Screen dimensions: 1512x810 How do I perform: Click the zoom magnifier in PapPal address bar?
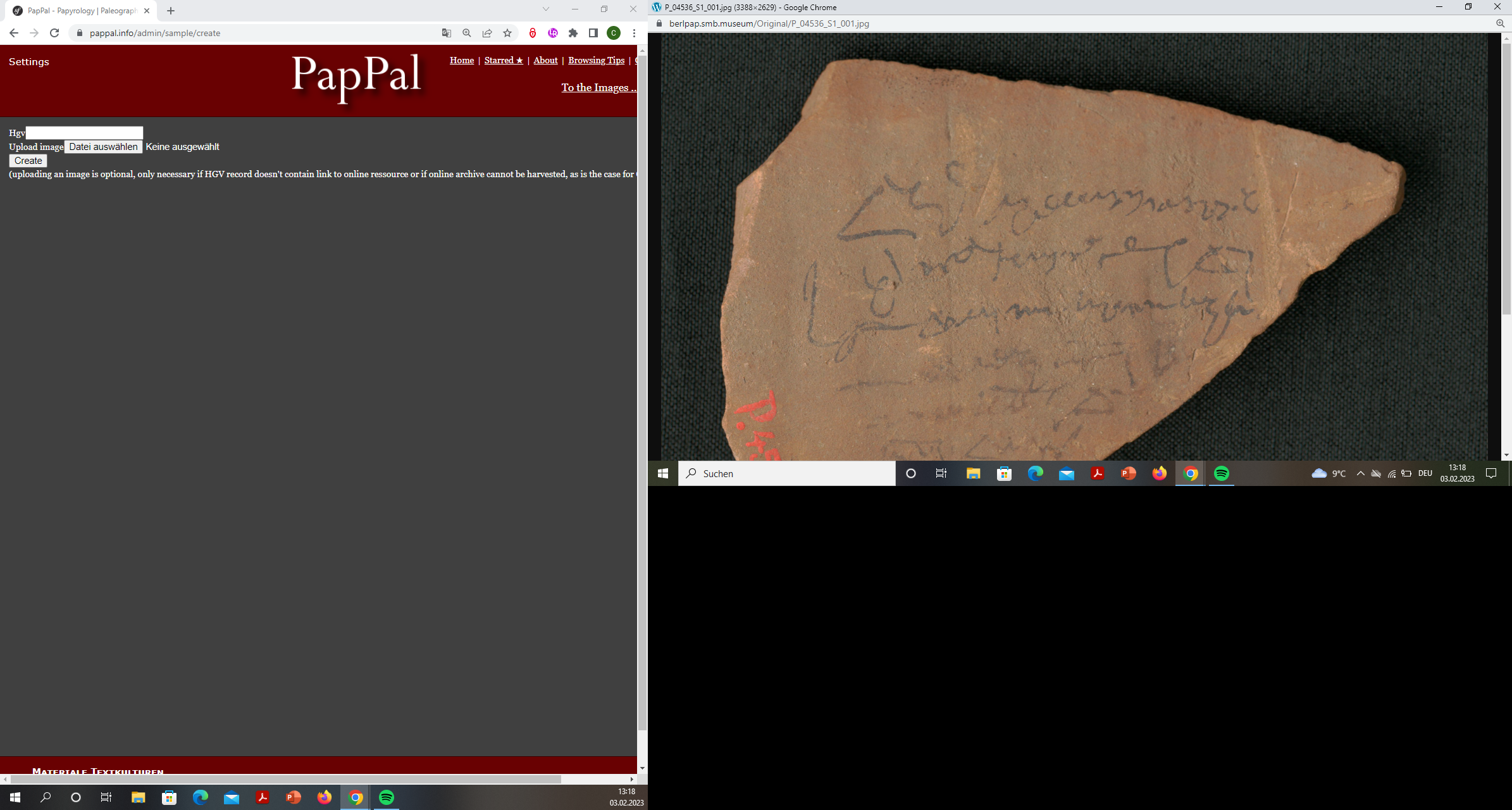click(467, 33)
